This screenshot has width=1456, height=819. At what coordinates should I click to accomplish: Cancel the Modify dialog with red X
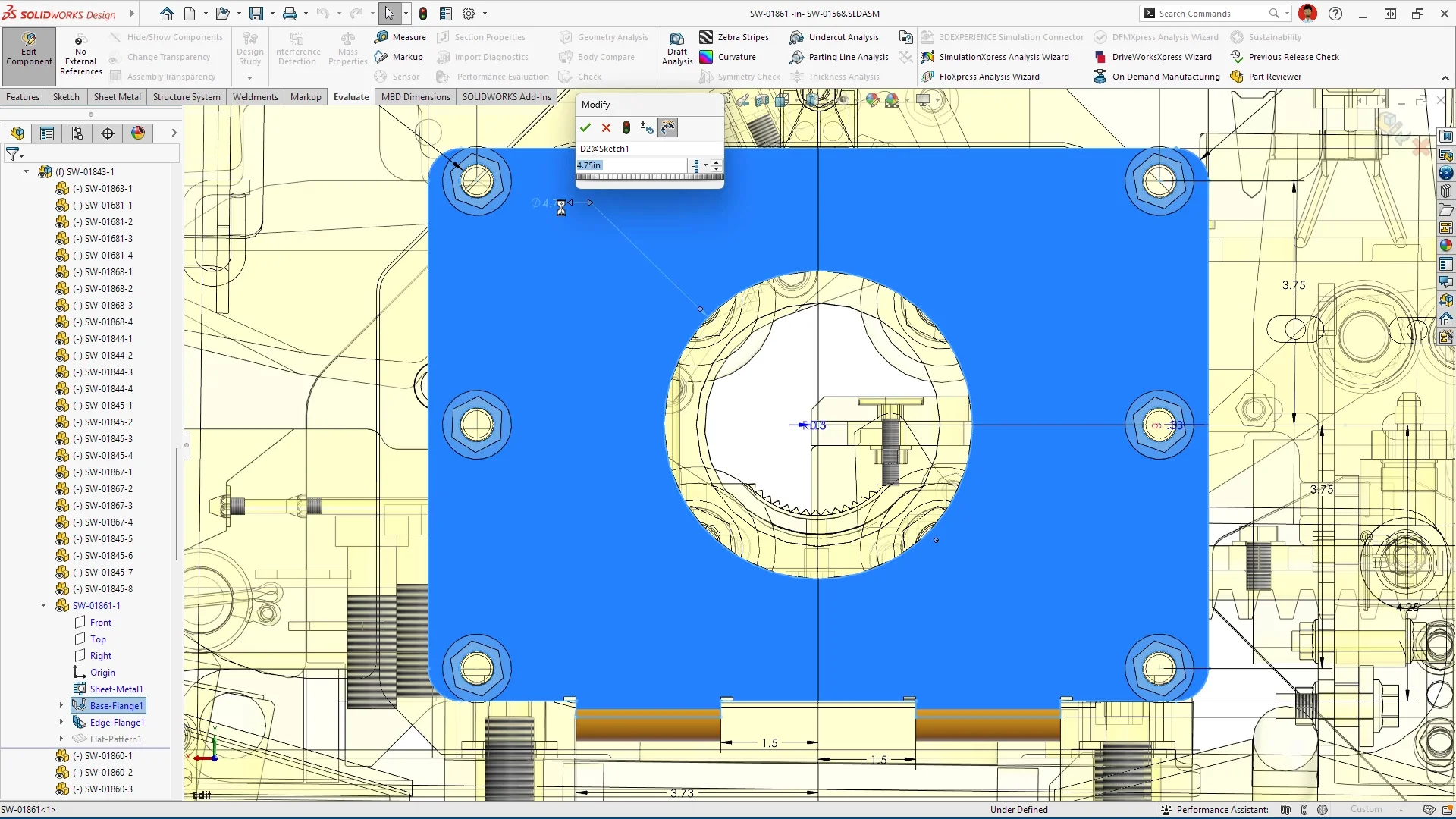point(606,128)
